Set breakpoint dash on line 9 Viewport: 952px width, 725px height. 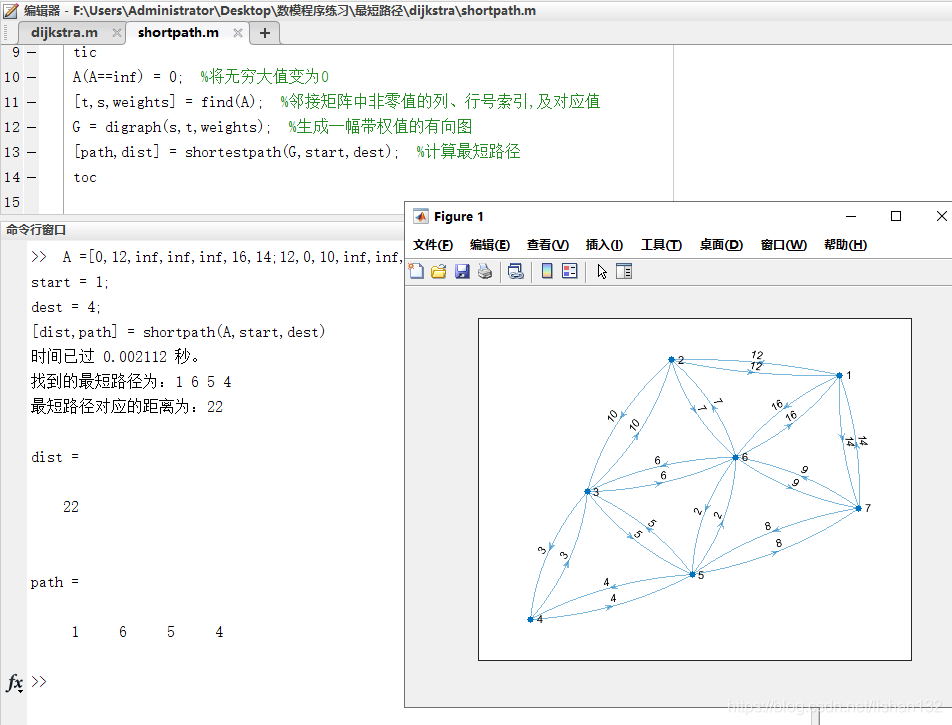click(x=32, y=52)
